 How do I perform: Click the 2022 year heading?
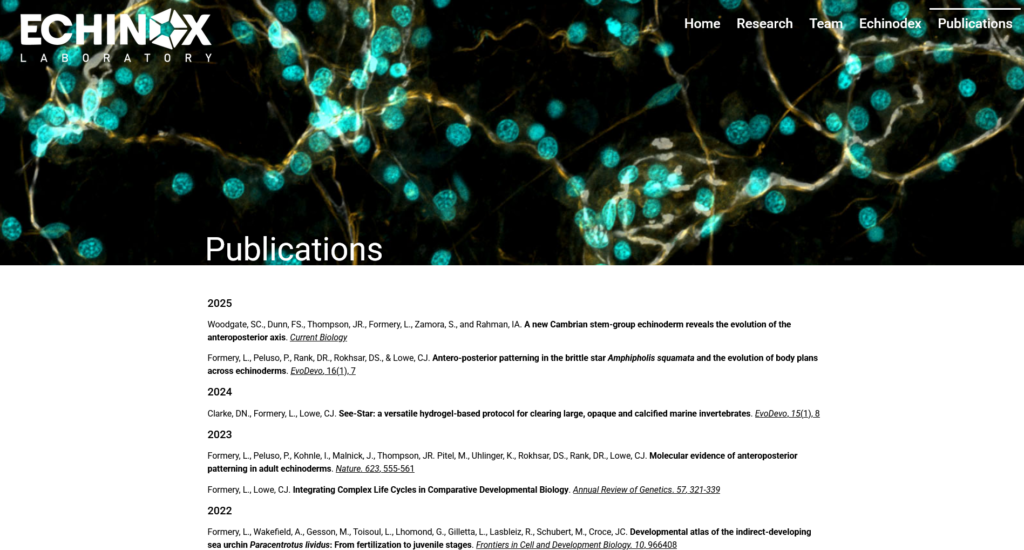click(x=219, y=511)
